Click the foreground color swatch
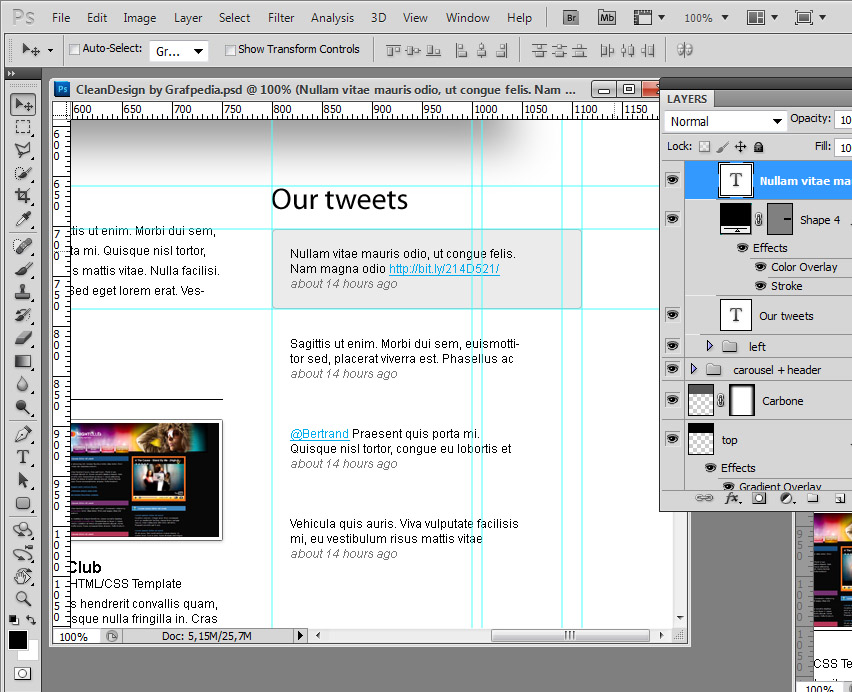852x692 pixels. click(18, 640)
